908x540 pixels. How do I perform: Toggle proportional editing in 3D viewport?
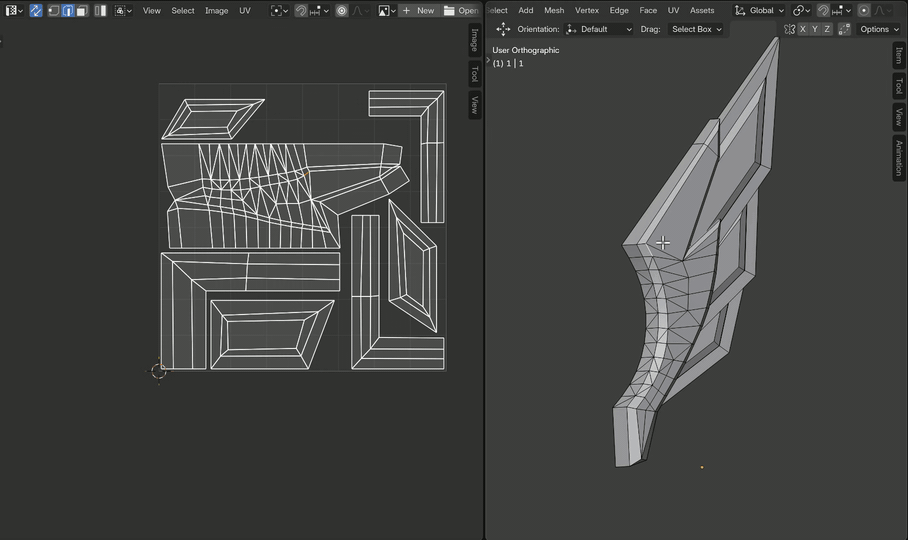[864, 10]
